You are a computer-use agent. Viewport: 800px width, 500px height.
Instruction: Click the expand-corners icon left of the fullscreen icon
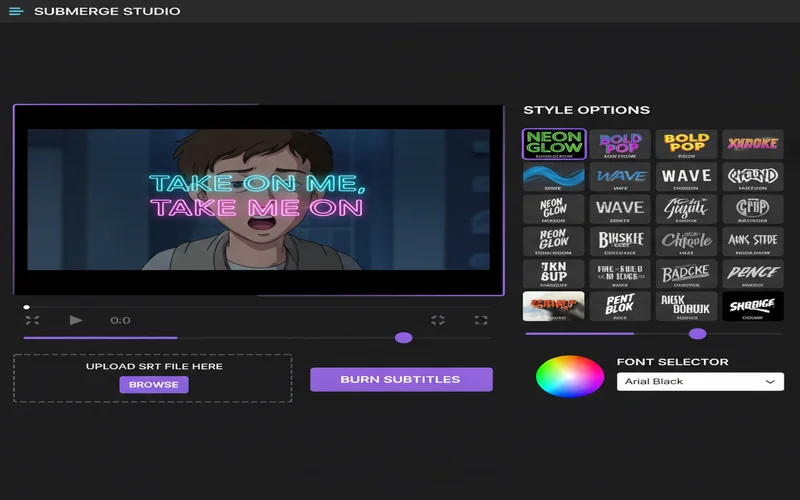438,320
